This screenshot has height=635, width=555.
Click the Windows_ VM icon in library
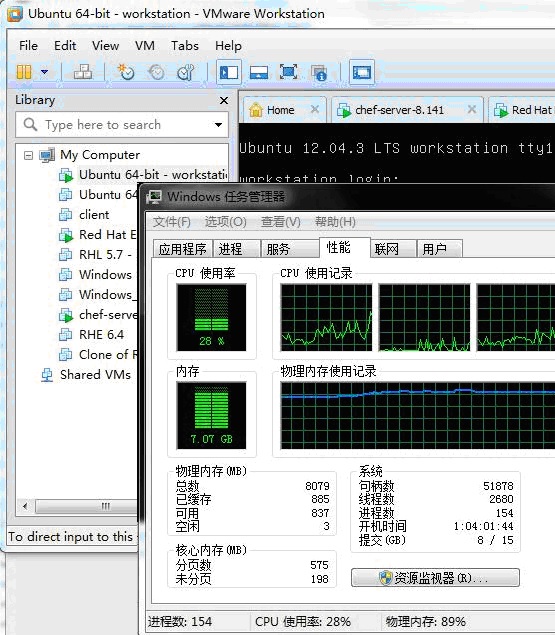click(66, 294)
